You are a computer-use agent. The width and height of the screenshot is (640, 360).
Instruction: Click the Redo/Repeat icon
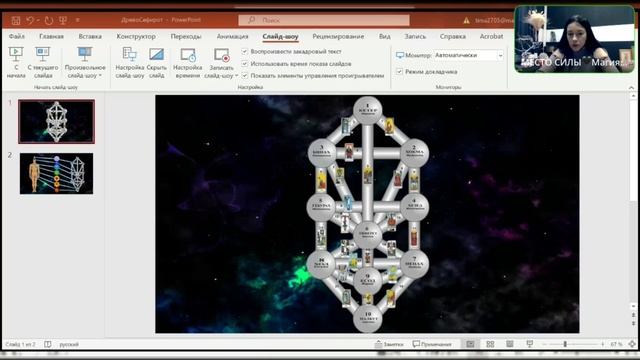tap(49, 20)
